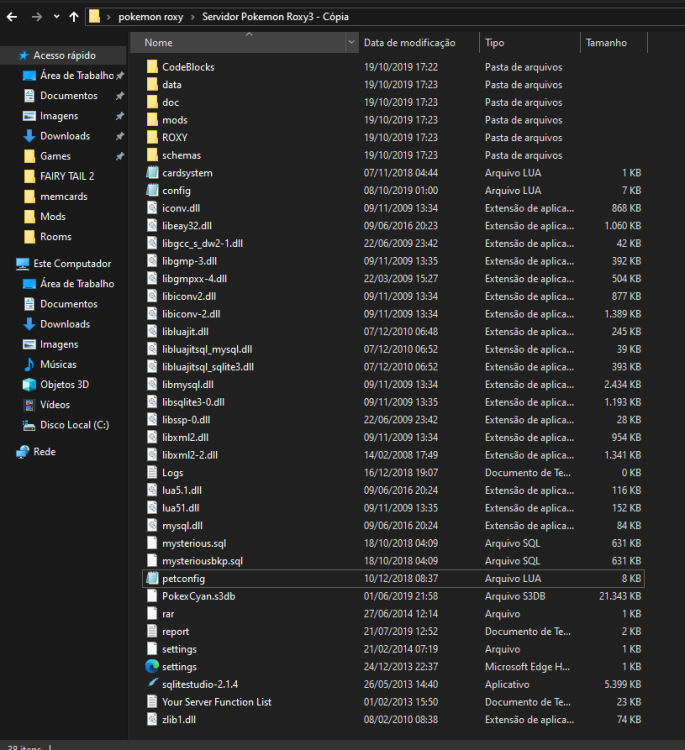
Task: Click the CodeBlocks folder icon
Action: coord(152,67)
